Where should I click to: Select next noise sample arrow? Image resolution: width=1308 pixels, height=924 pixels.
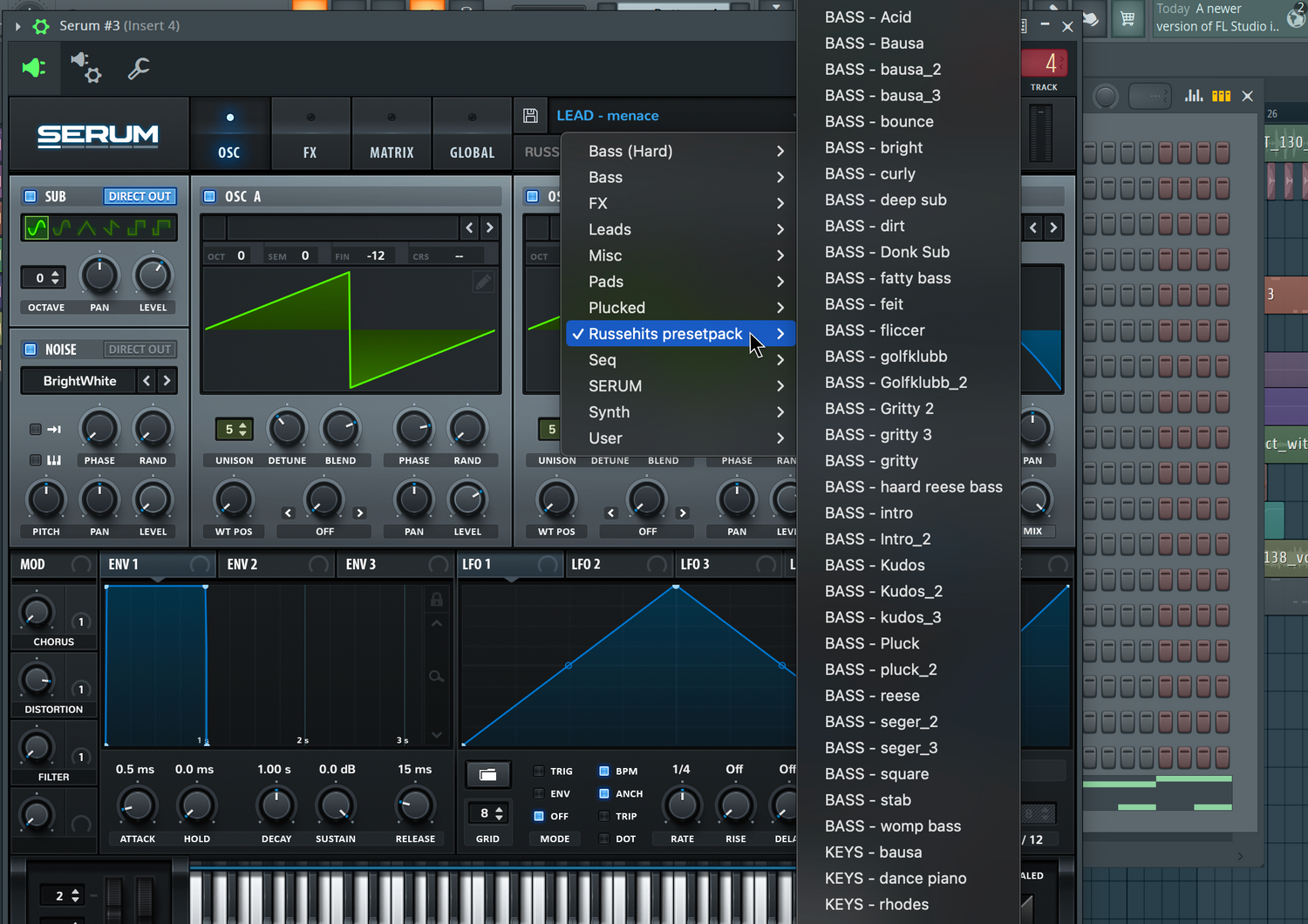[167, 381]
